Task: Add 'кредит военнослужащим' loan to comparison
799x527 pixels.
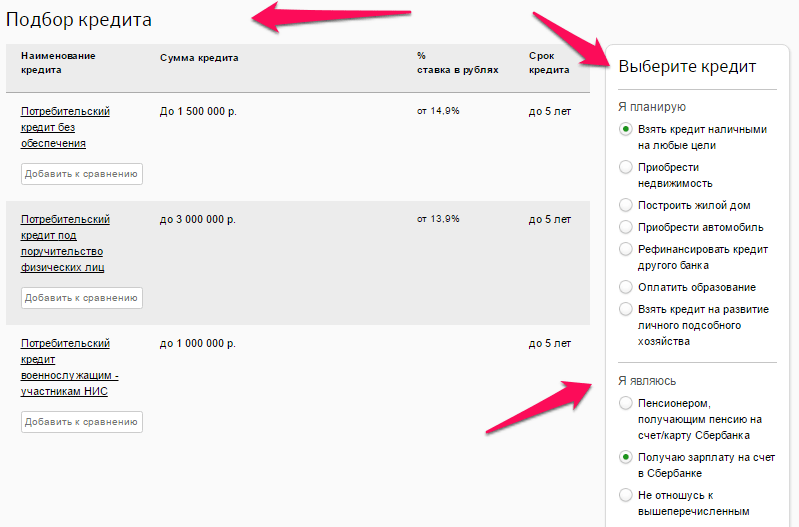Action: pyautogui.click(x=81, y=422)
